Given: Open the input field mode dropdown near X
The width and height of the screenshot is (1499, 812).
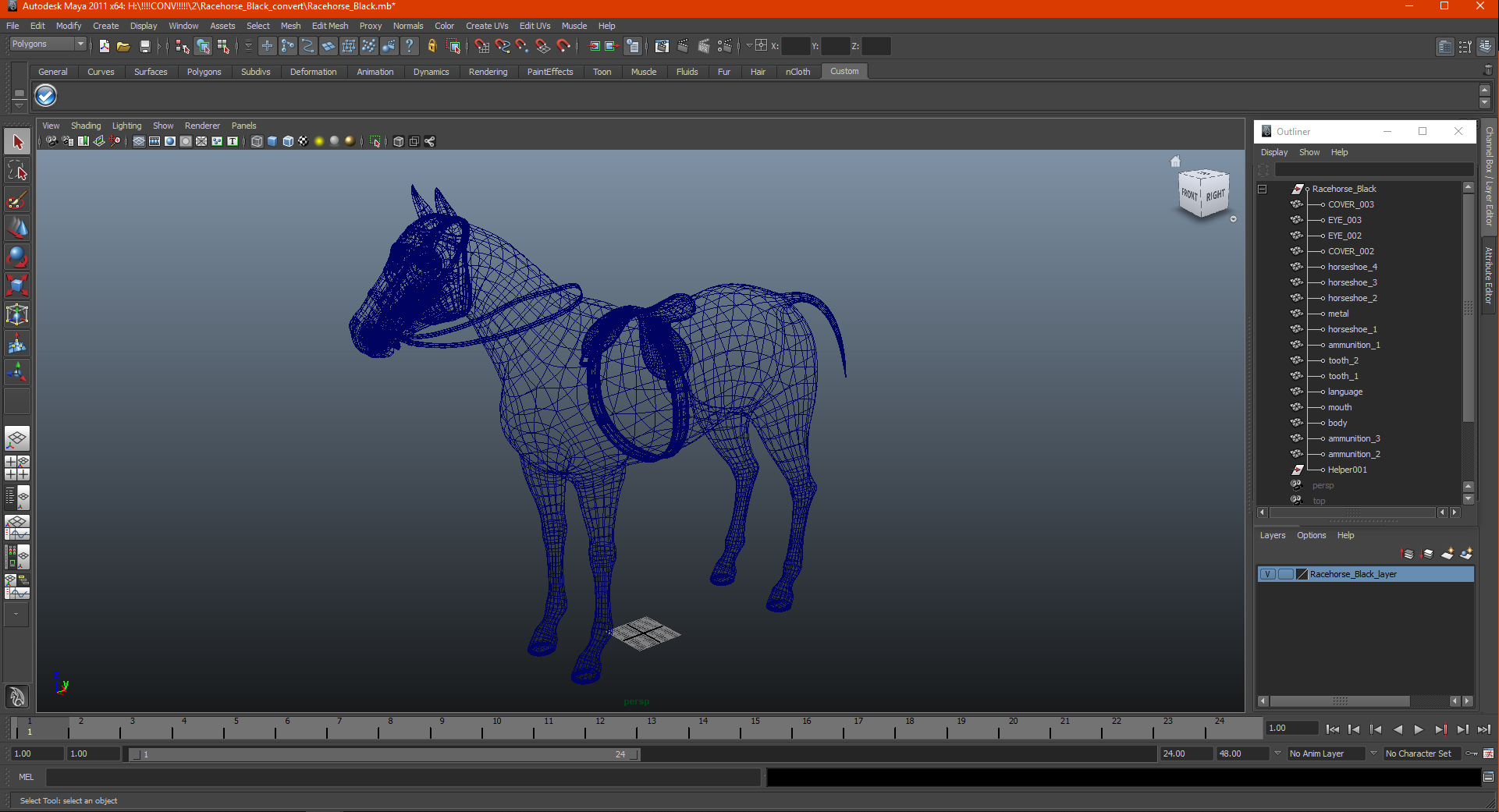Looking at the screenshot, I should click(749, 45).
